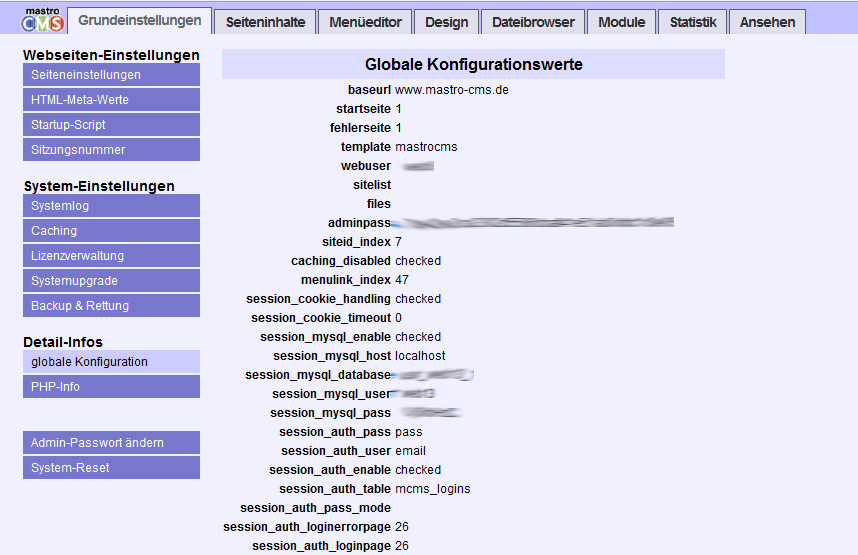Click the mastro CMS logo
The height and width of the screenshot is (555, 858).
(x=43, y=20)
